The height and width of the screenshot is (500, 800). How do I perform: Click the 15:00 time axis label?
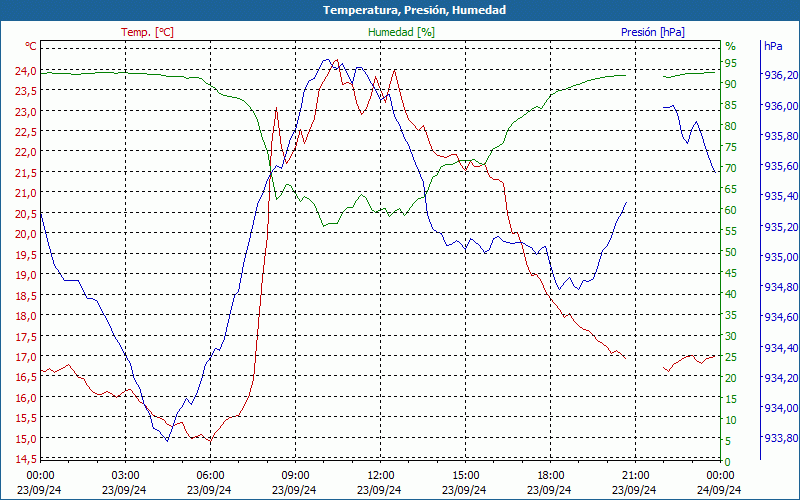pos(465,476)
